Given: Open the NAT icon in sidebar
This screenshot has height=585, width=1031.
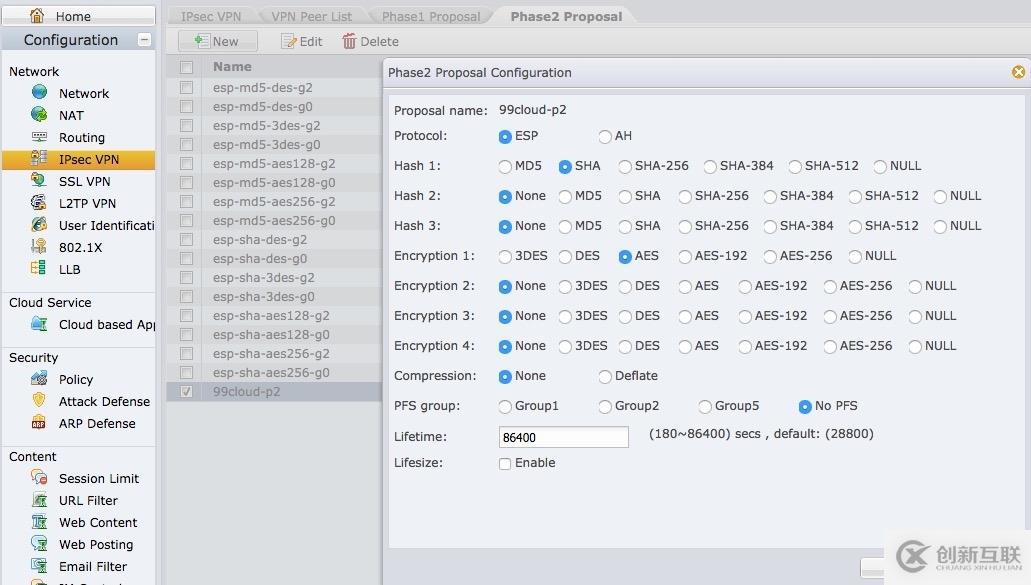Looking at the screenshot, I should (x=39, y=114).
